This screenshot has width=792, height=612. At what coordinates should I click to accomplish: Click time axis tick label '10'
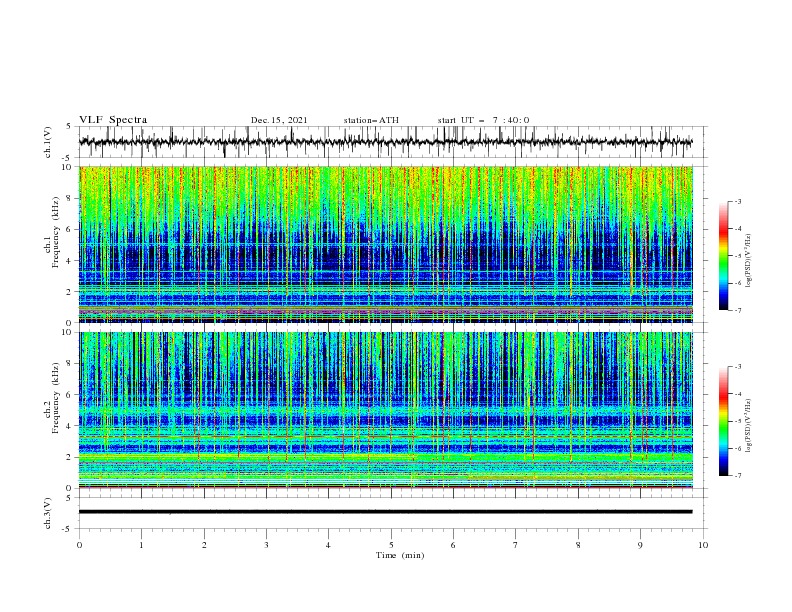703,545
